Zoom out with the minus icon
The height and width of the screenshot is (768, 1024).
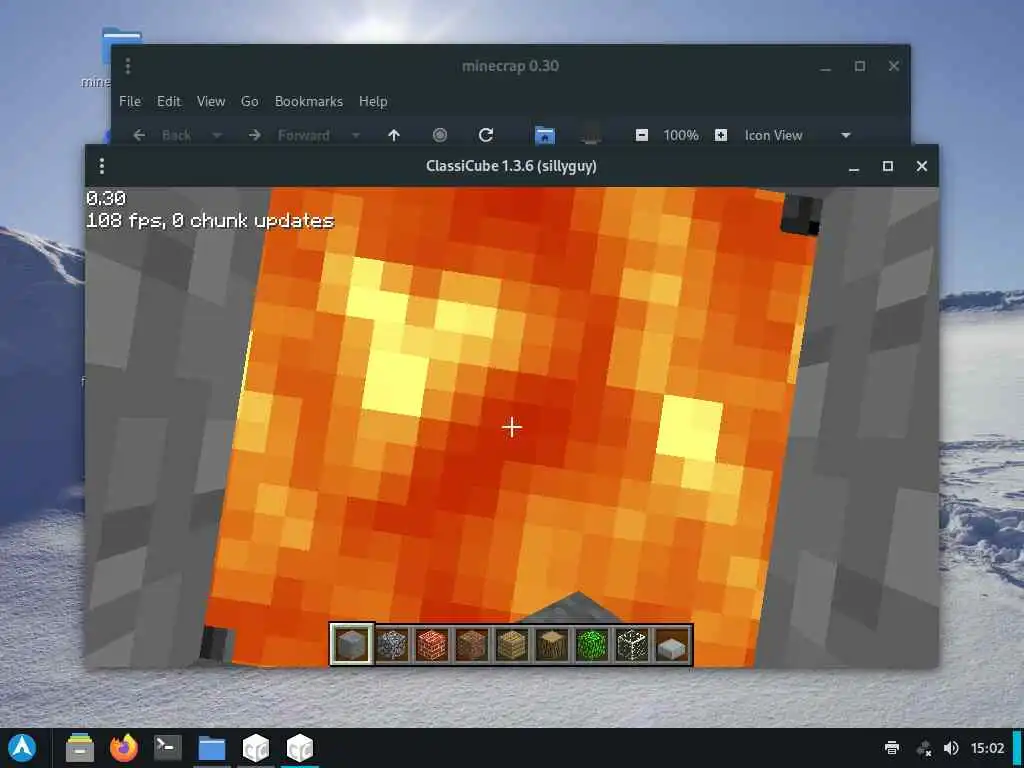coord(642,135)
